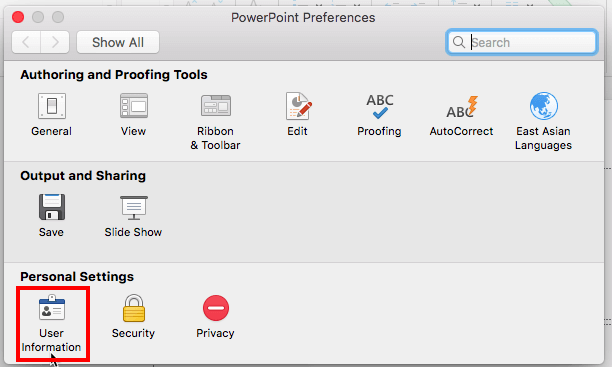Open General preferences
This screenshot has width=612, height=367.
click(52, 114)
